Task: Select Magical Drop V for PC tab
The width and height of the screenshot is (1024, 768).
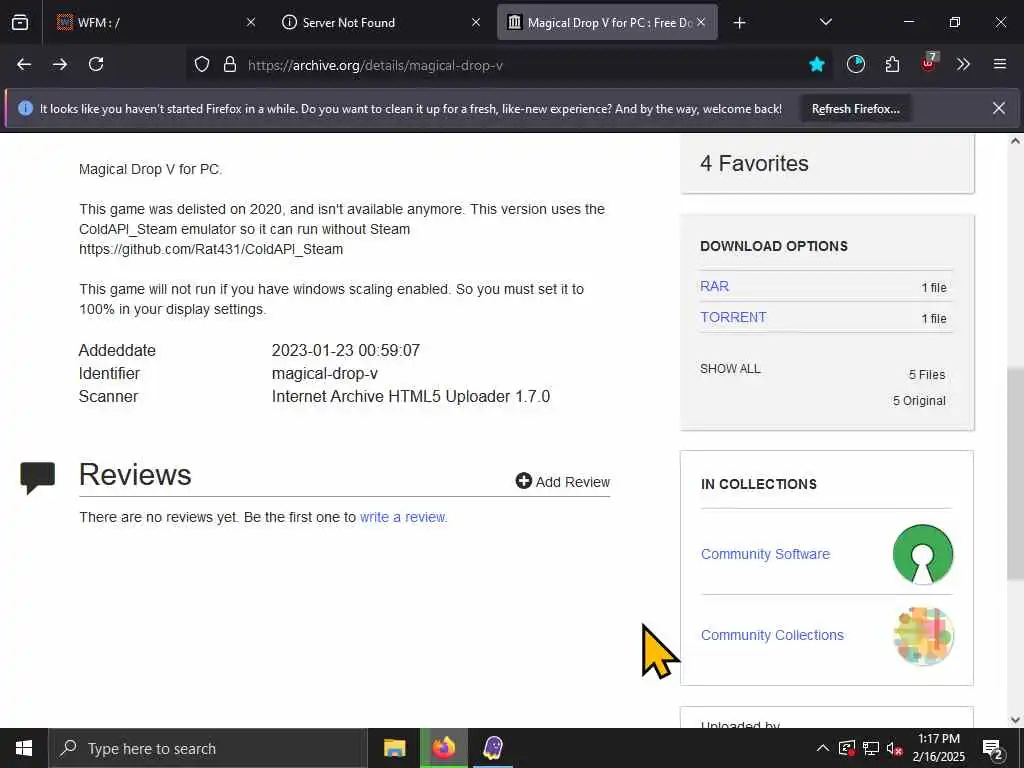Action: coord(607,22)
